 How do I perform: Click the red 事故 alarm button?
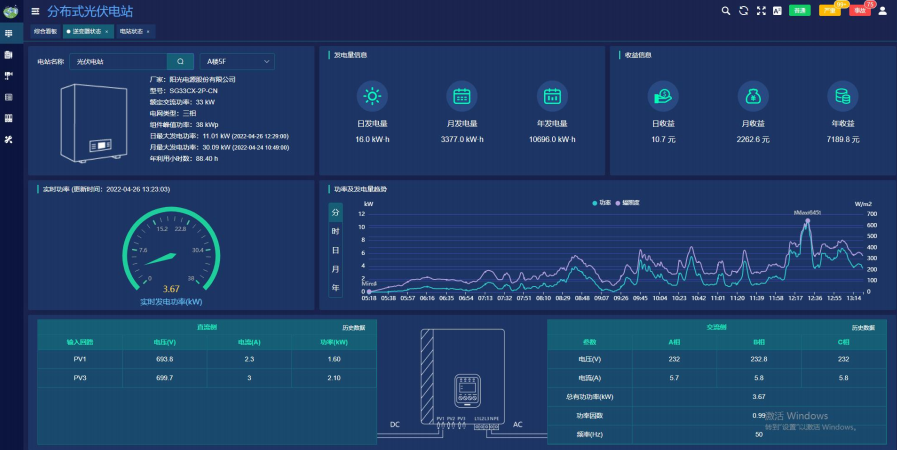click(x=860, y=11)
